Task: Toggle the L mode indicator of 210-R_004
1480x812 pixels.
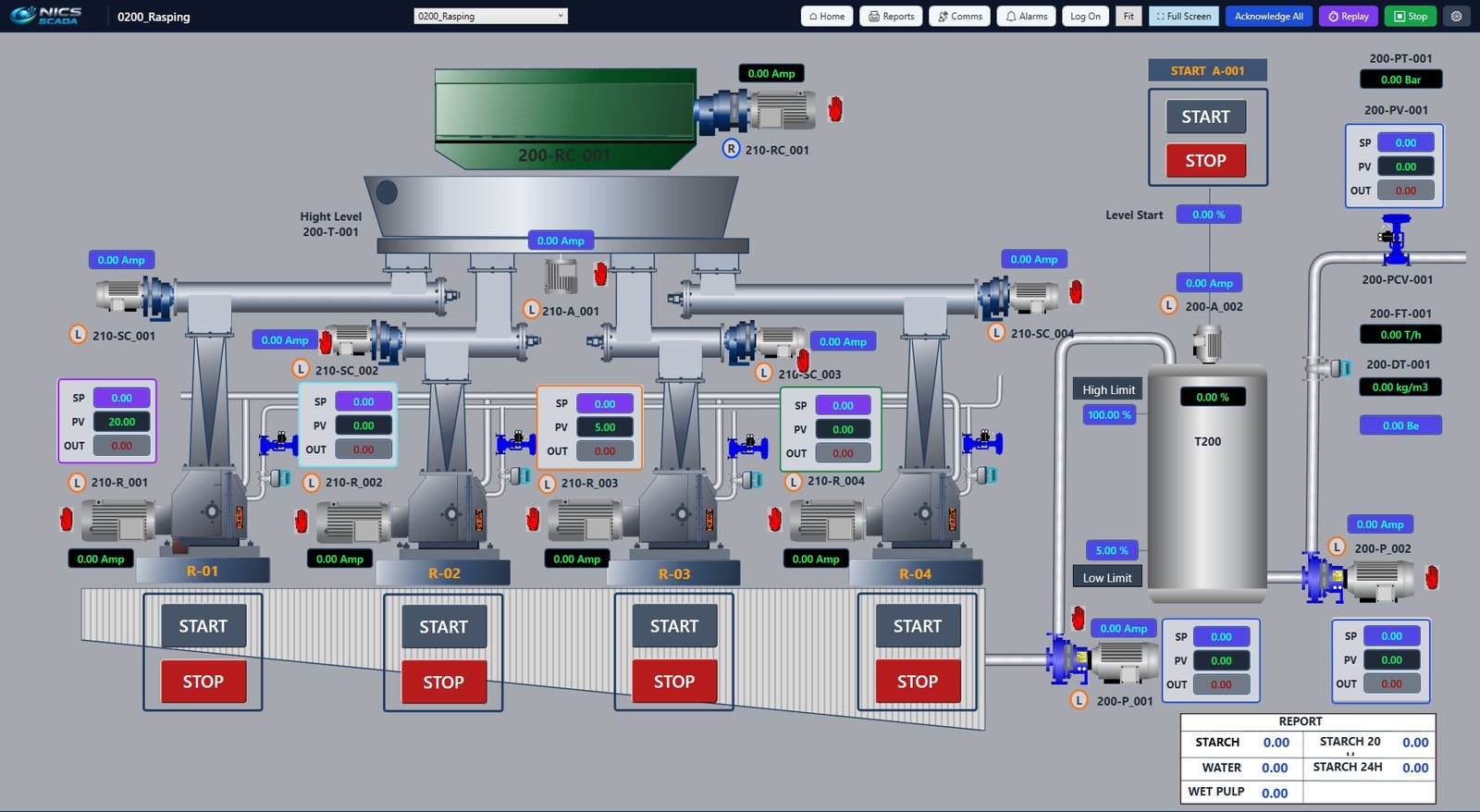Action: pos(793,482)
